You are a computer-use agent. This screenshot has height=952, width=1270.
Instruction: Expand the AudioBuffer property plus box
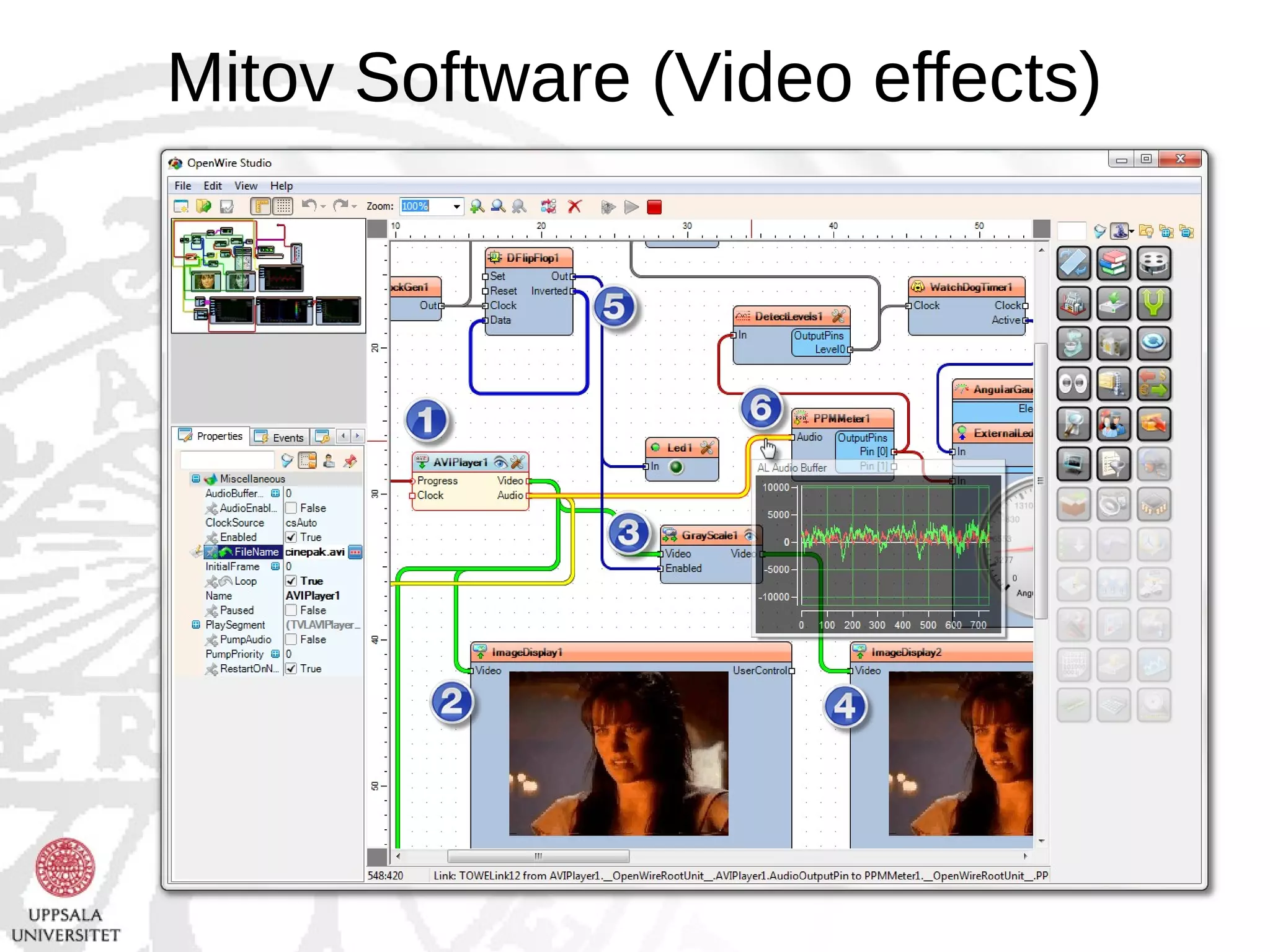(275, 493)
